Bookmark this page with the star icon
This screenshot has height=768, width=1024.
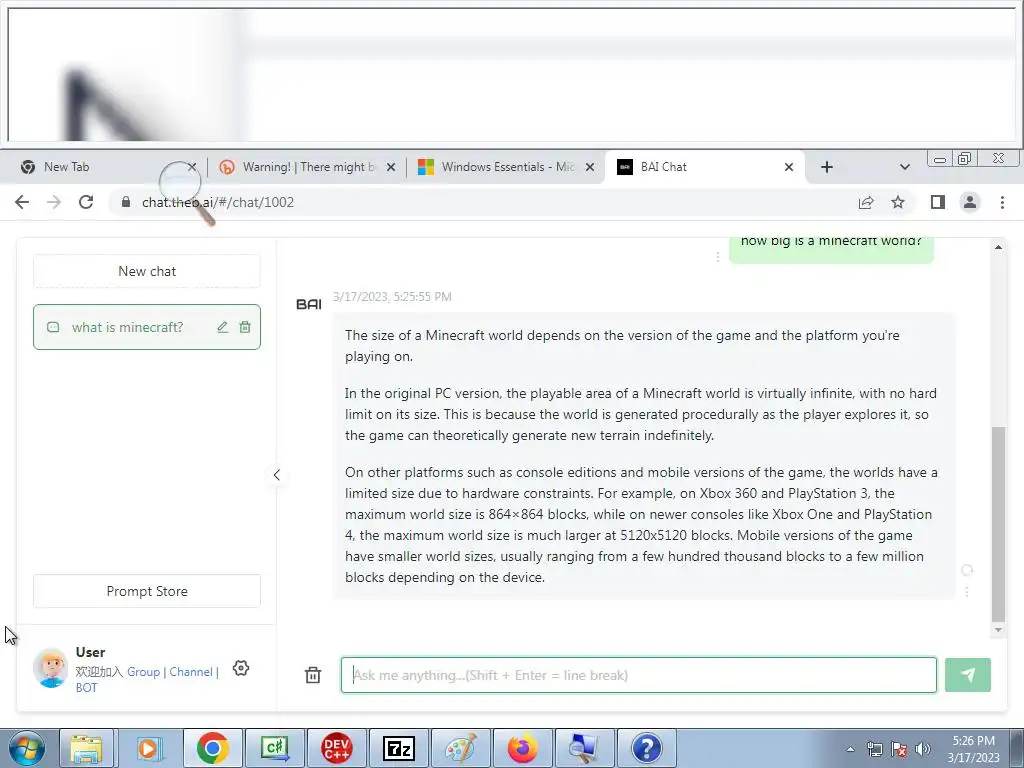point(898,202)
